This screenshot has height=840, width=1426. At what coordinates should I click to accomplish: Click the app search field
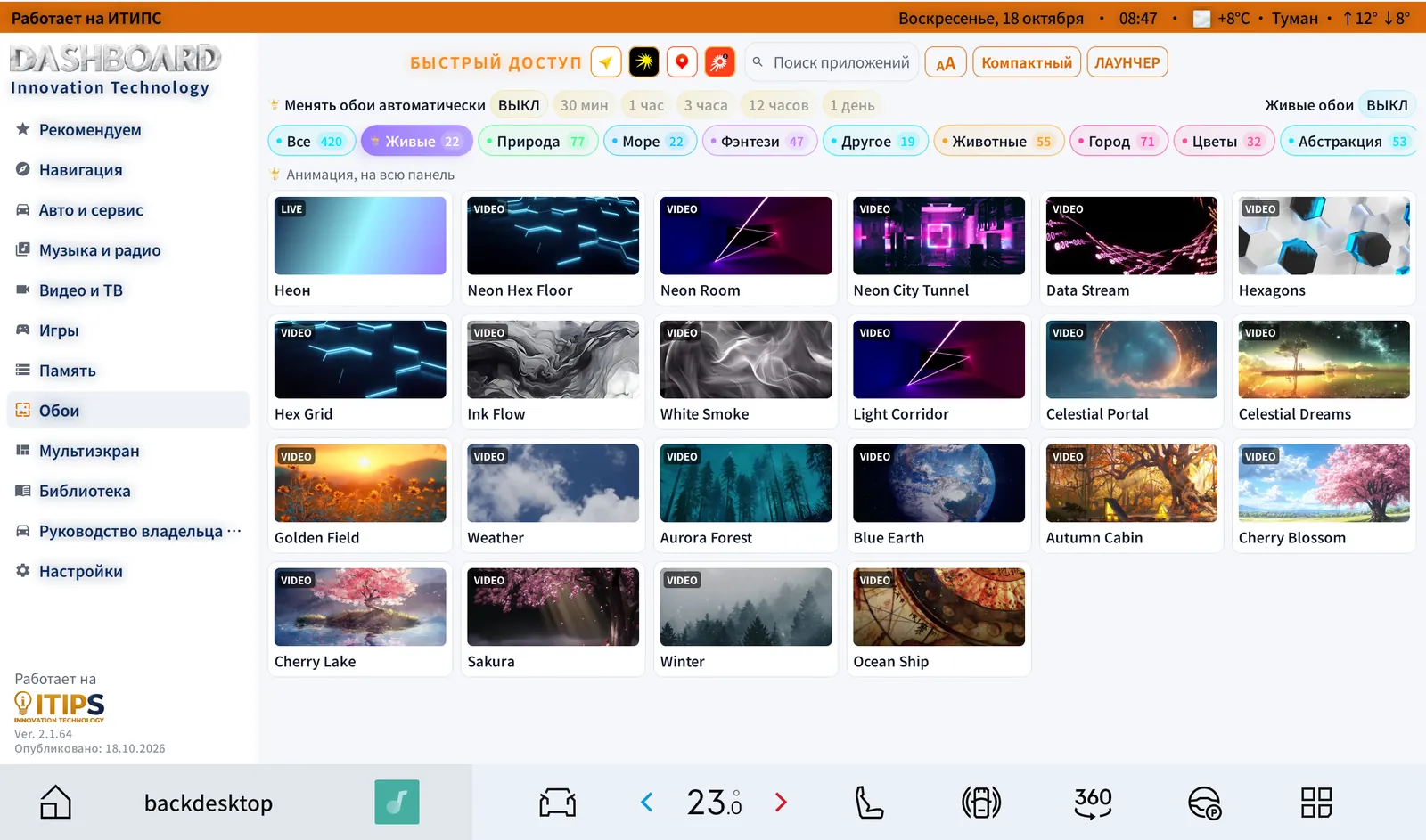(832, 62)
